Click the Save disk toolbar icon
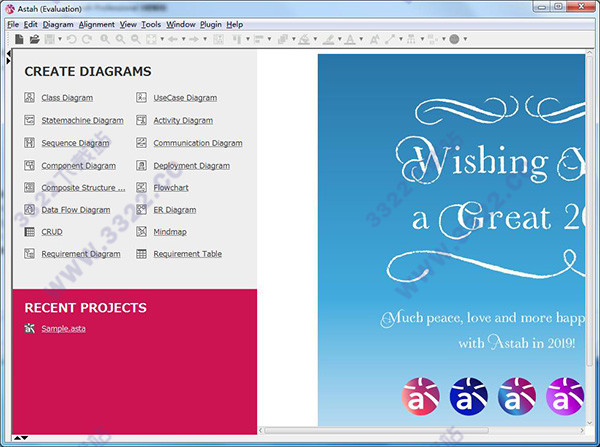Image resolution: width=600 pixels, height=447 pixels. coord(50,39)
